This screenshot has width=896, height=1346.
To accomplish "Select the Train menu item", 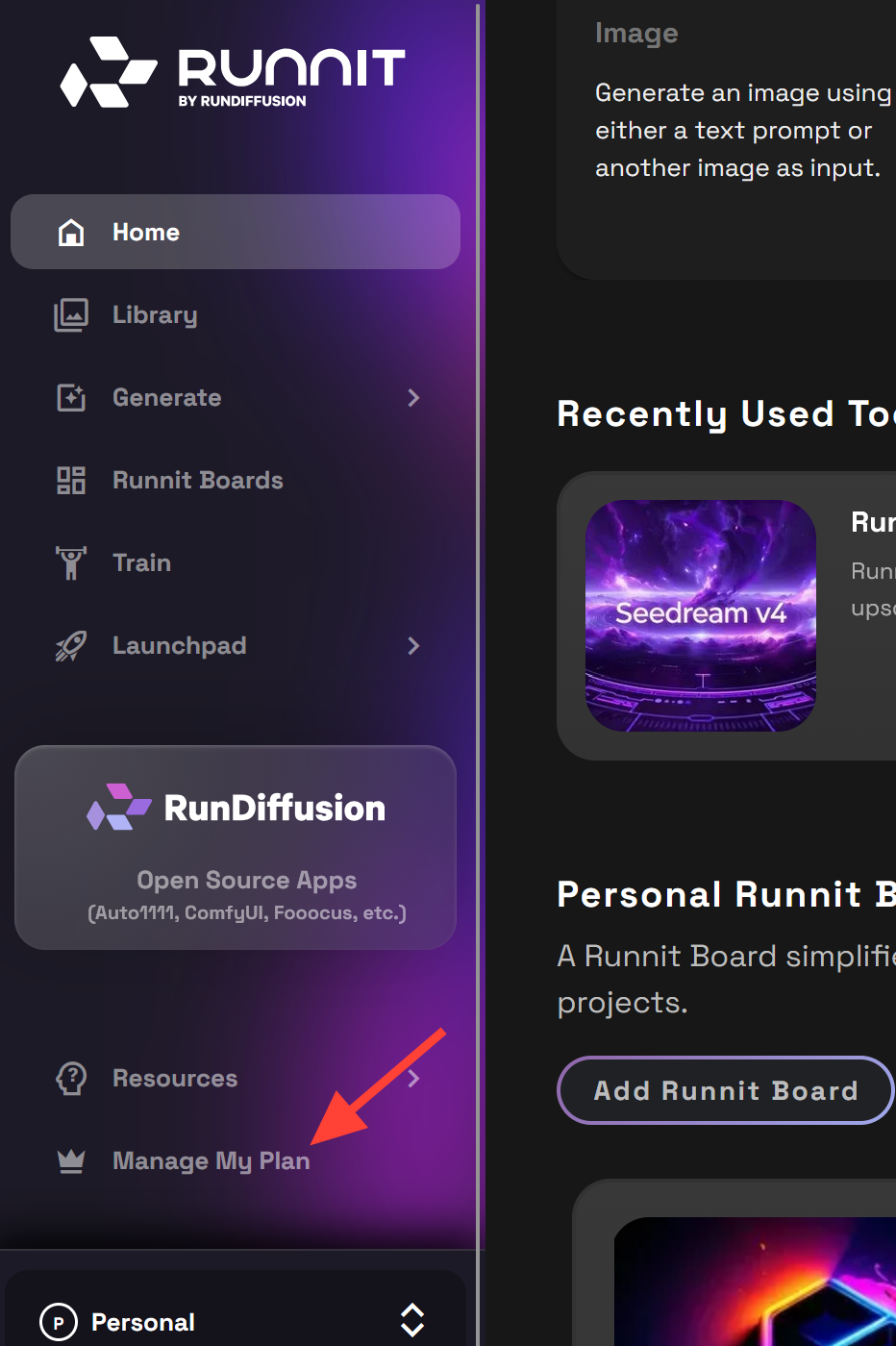I will [141, 563].
